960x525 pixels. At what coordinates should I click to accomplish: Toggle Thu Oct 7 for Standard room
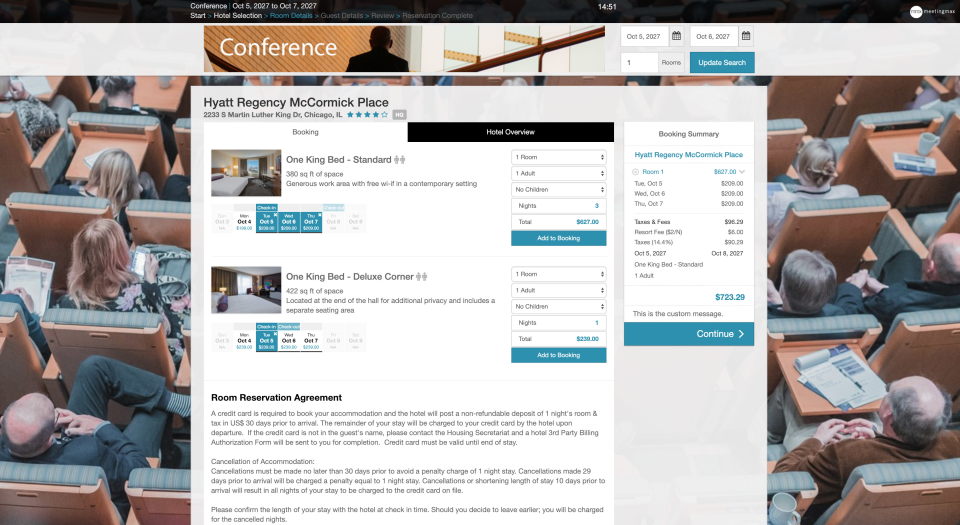tap(311, 222)
